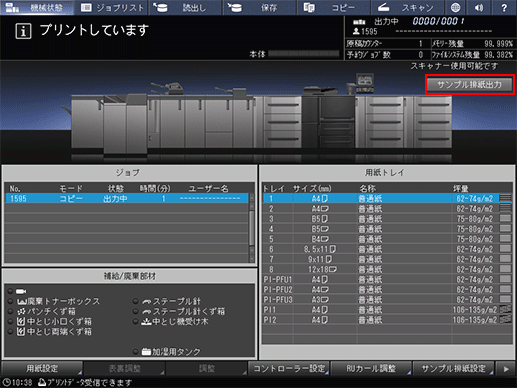Click the 中とじ両端くず箱 status indicator
517x388 pixels.
point(10,332)
